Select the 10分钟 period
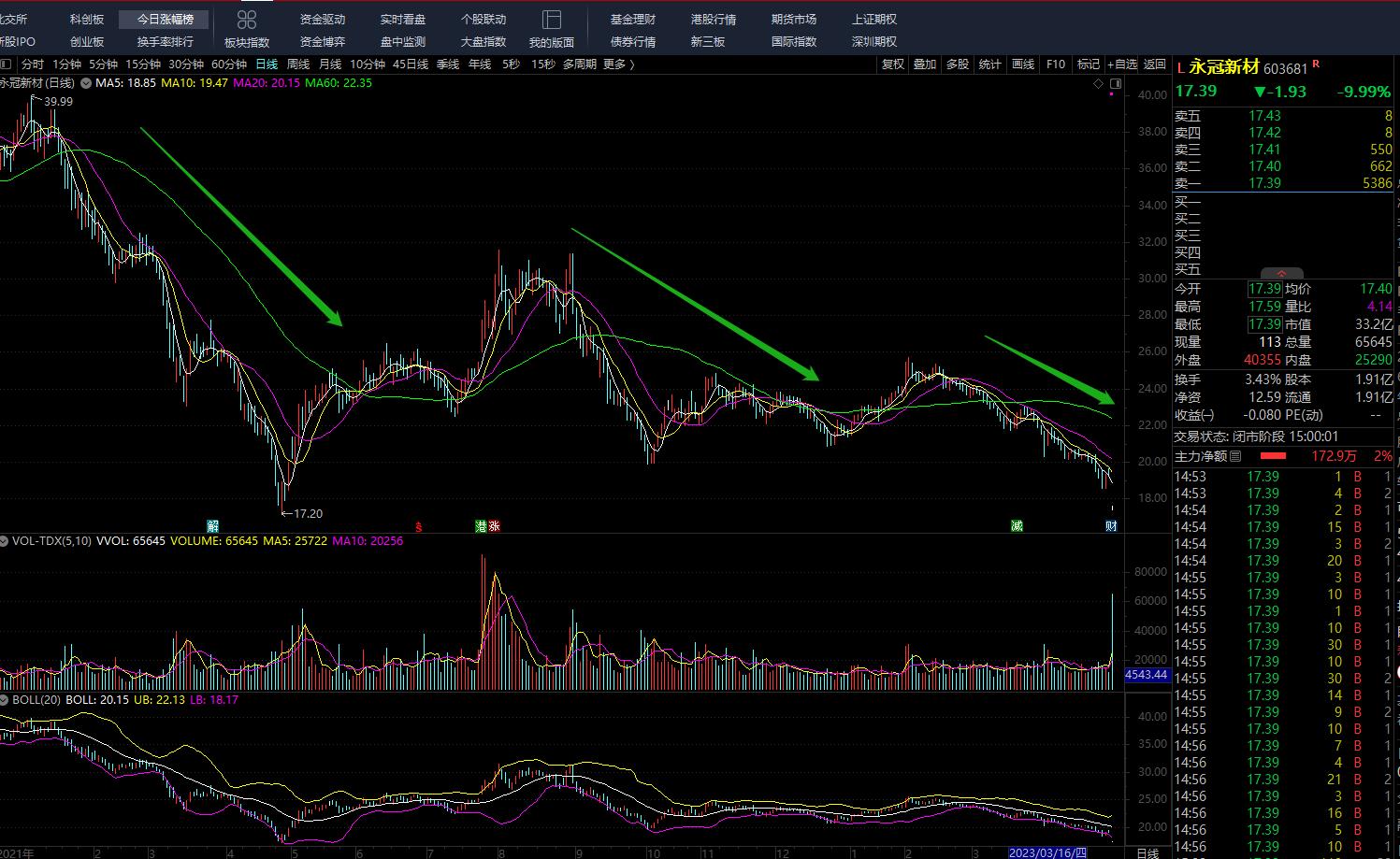The width and height of the screenshot is (1400, 859). click(368, 64)
